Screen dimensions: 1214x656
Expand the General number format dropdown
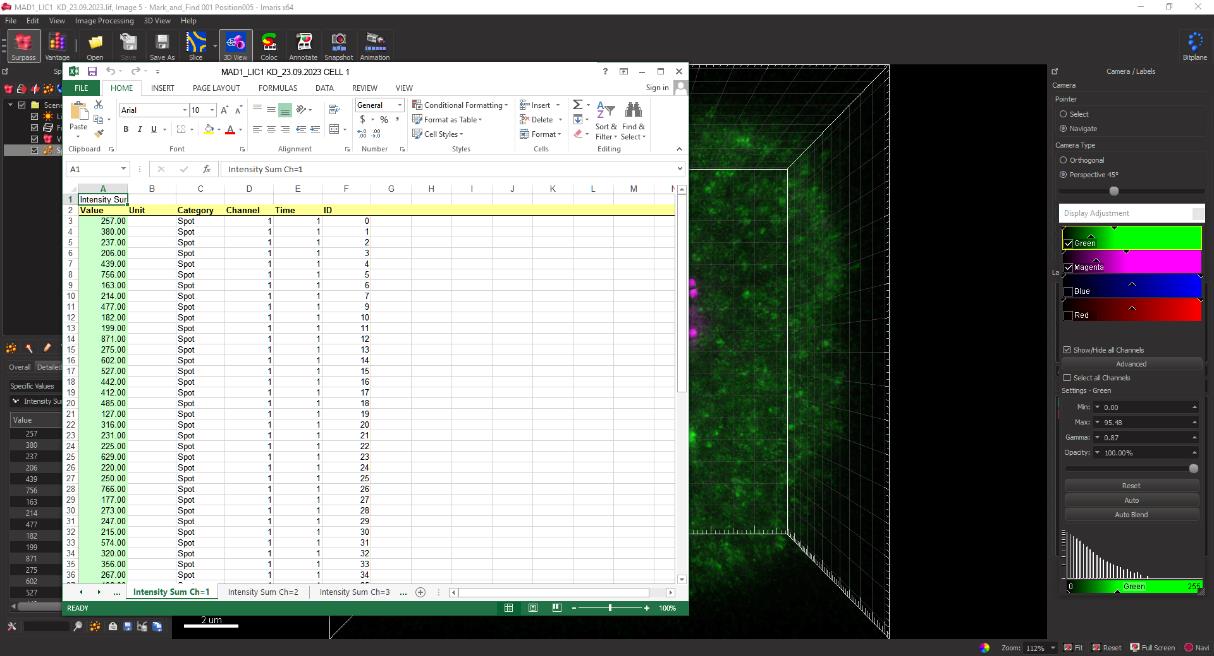[400, 105]
